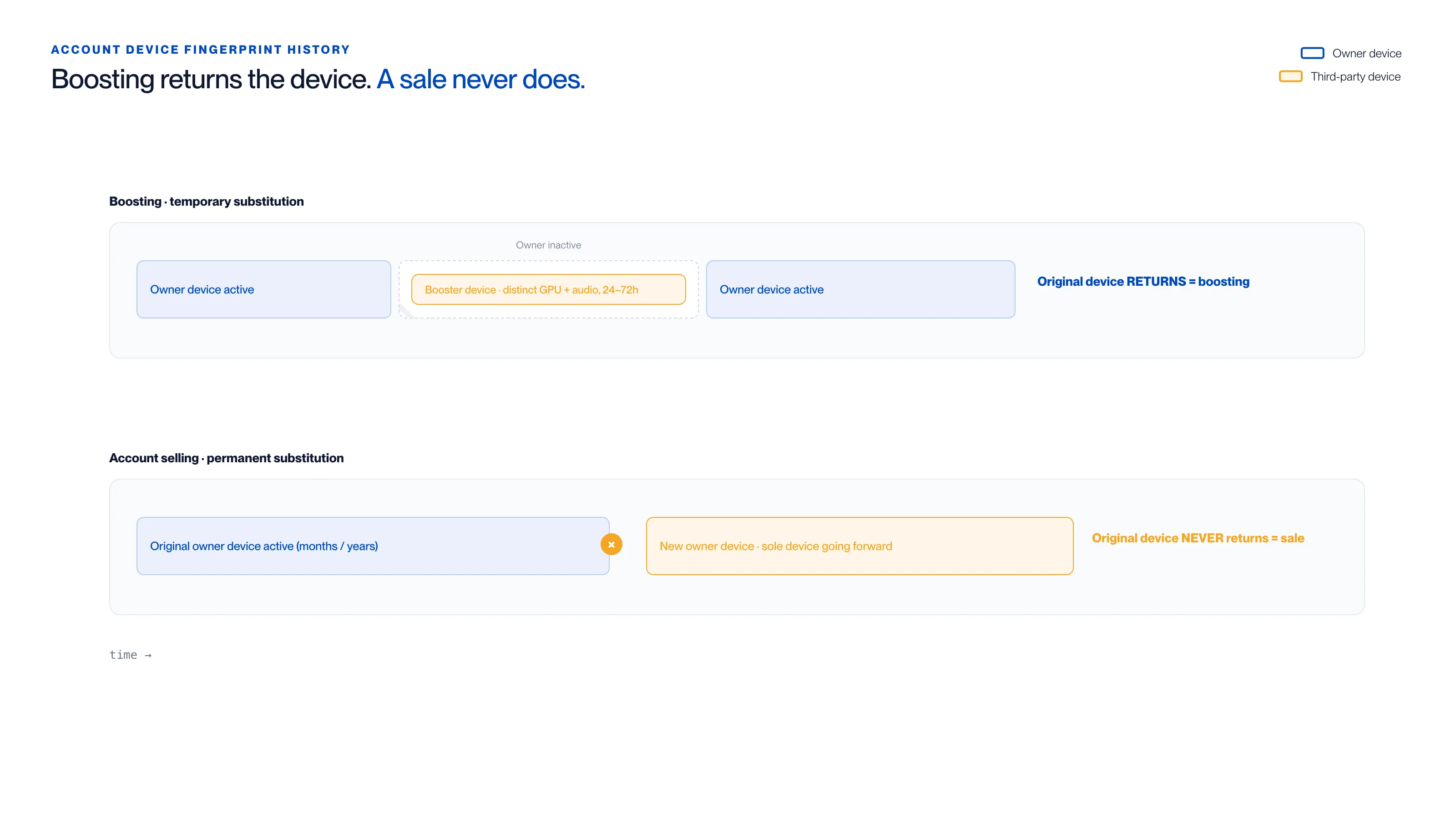Screen dimensions: 1456x819
Task: Click 'Boosting · temporary substitution' heading
Action: click(206, 201)
